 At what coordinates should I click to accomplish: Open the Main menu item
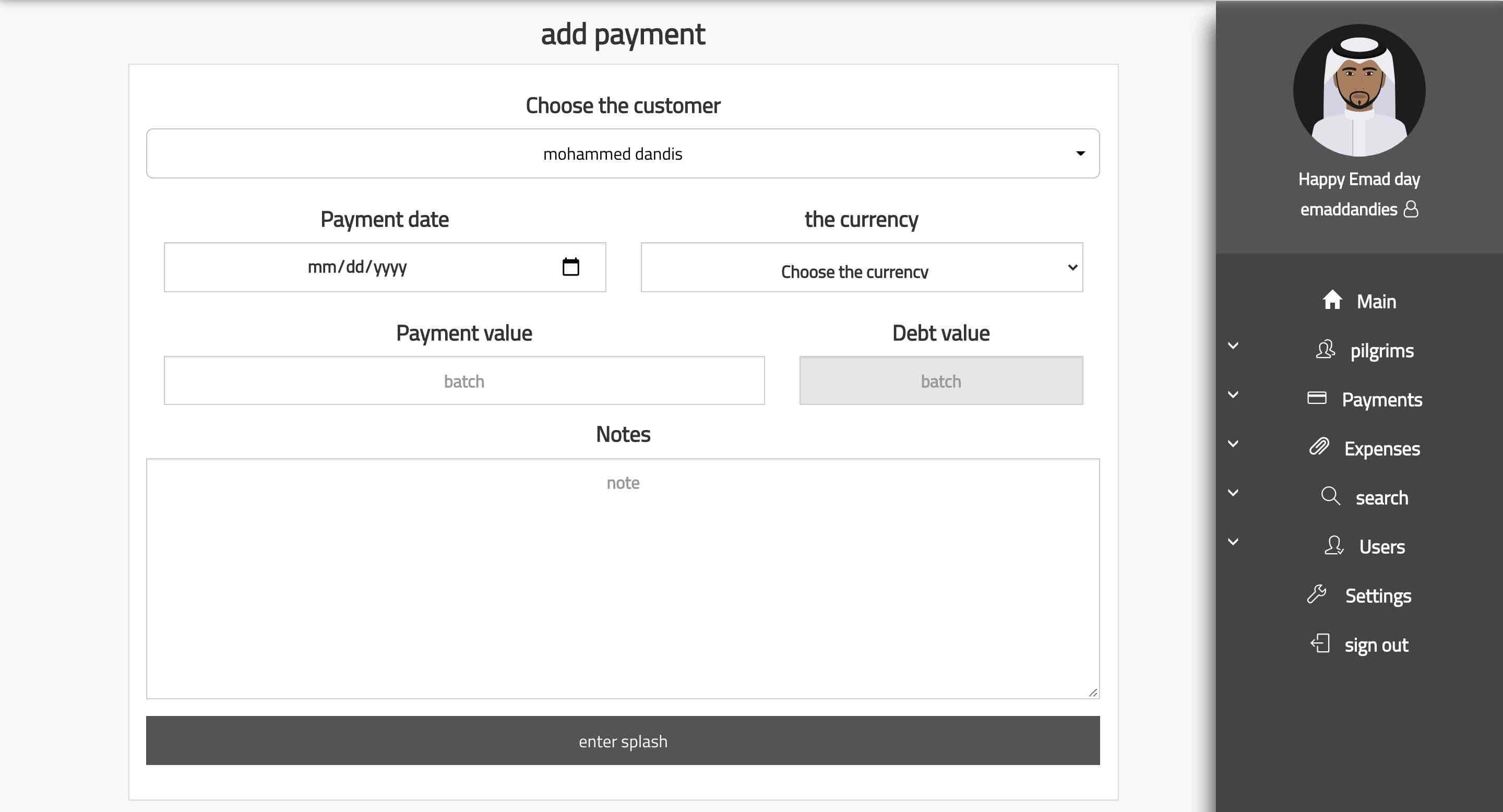click(1376, 302)
